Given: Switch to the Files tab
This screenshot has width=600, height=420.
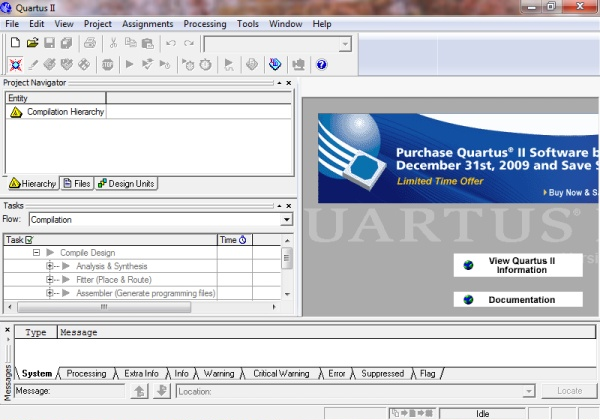Looking at the screenshot, I should point(77,184).
